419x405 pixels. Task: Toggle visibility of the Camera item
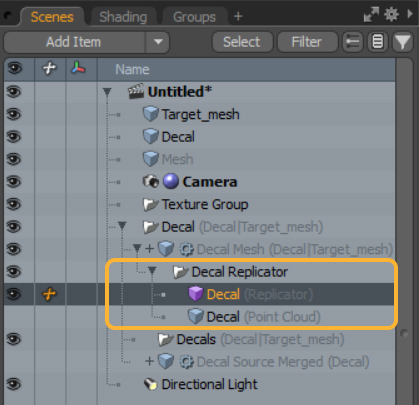click(14, 182)
